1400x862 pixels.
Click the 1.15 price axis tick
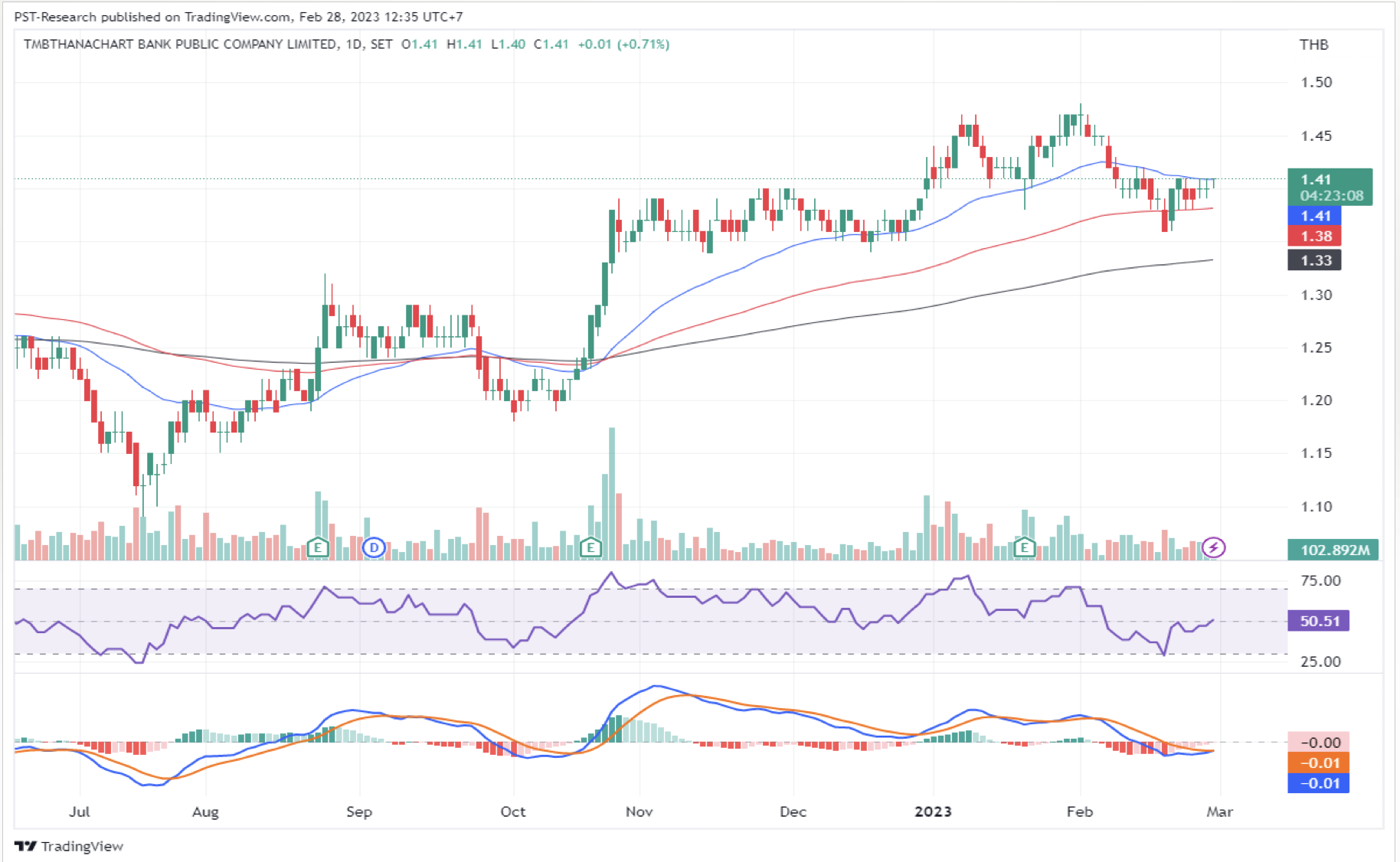click(1317, 453)
